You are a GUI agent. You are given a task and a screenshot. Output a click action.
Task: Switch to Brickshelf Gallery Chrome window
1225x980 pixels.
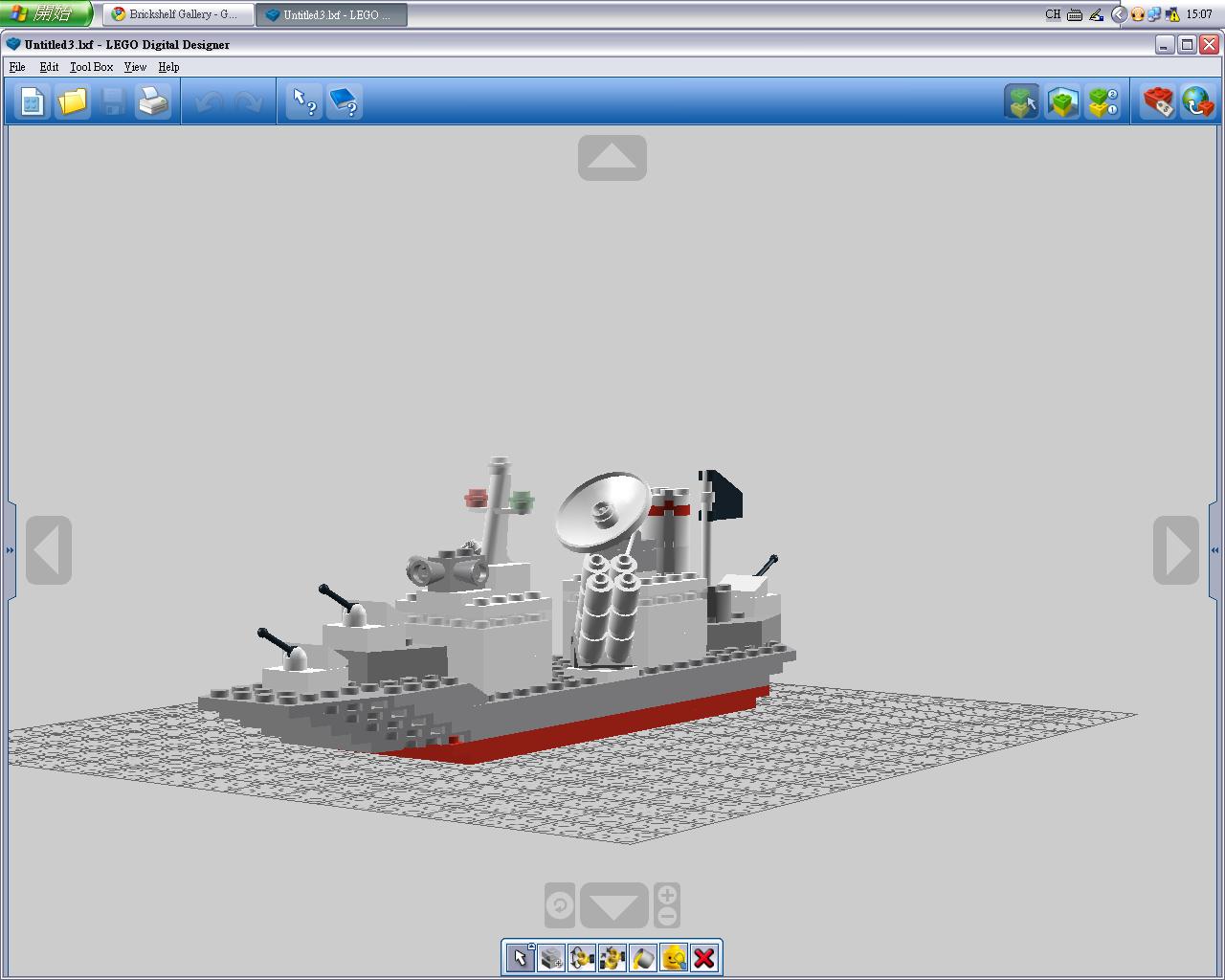click(x=178, y=14)
